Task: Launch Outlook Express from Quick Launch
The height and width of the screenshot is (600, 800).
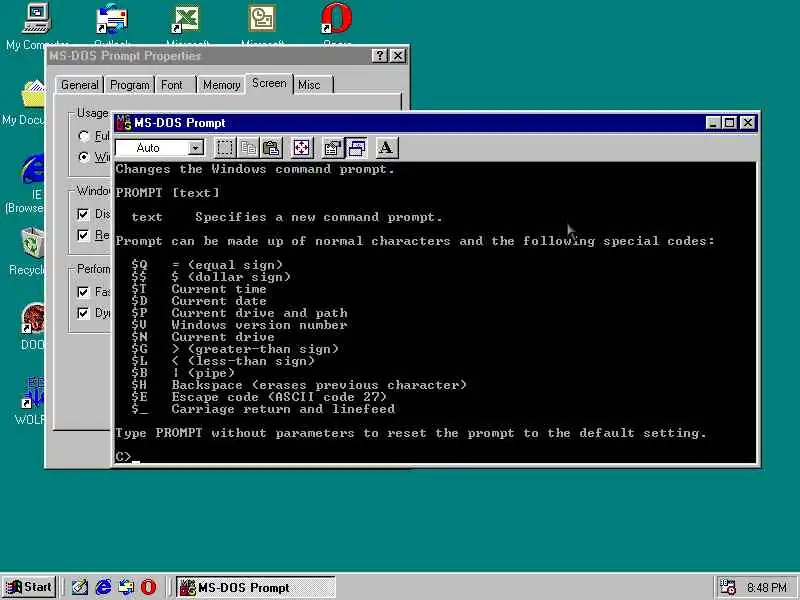Action: click(x=126, y=587)
